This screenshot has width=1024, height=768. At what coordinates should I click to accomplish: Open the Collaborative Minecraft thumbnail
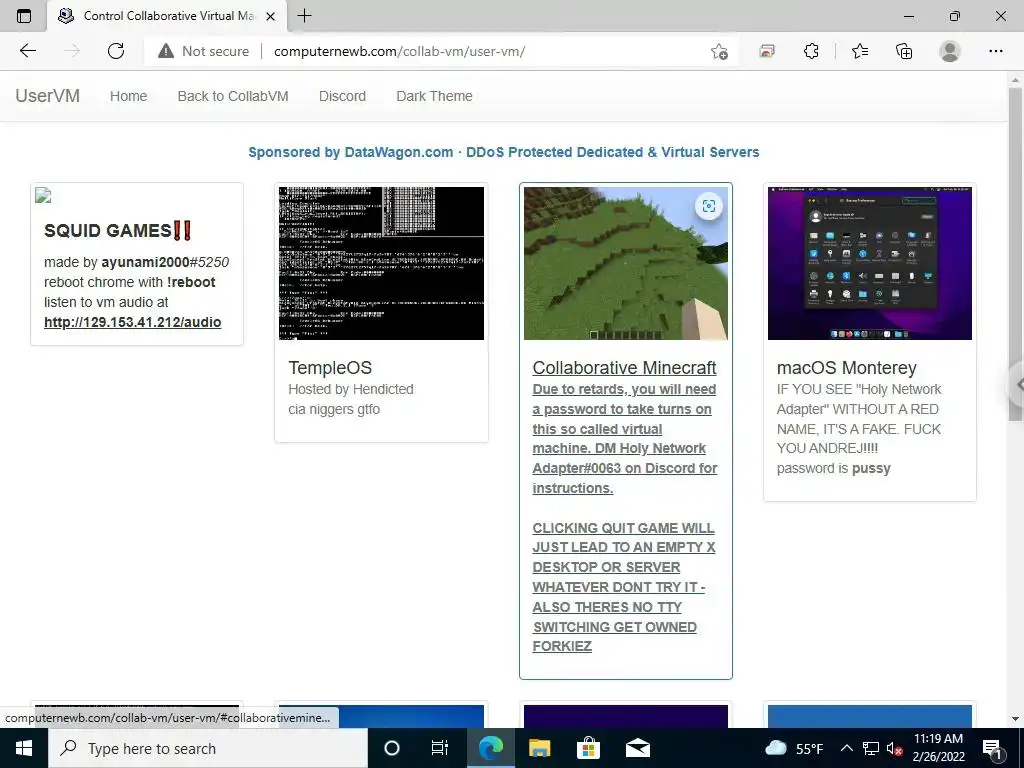point(626,263)
